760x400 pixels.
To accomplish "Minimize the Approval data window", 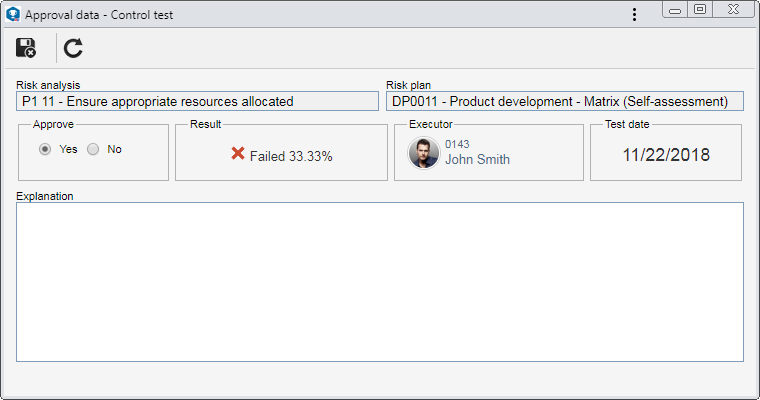I will [675, 10].
